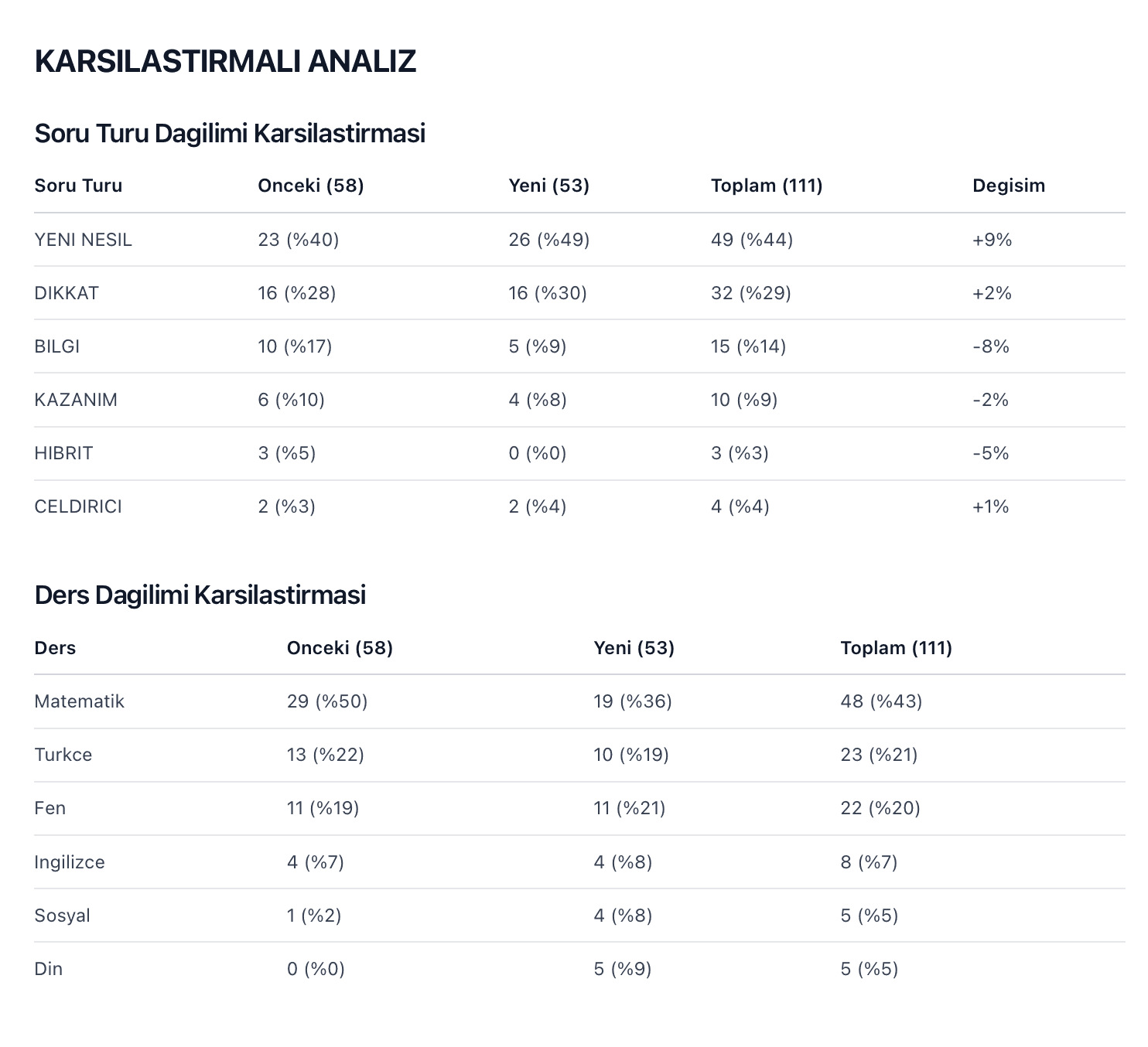Screen dimensions: 1148x1047
Task: Click the 48 (%43) Matematik total cell
Action: pyautogui.click(x=881, y=701)
